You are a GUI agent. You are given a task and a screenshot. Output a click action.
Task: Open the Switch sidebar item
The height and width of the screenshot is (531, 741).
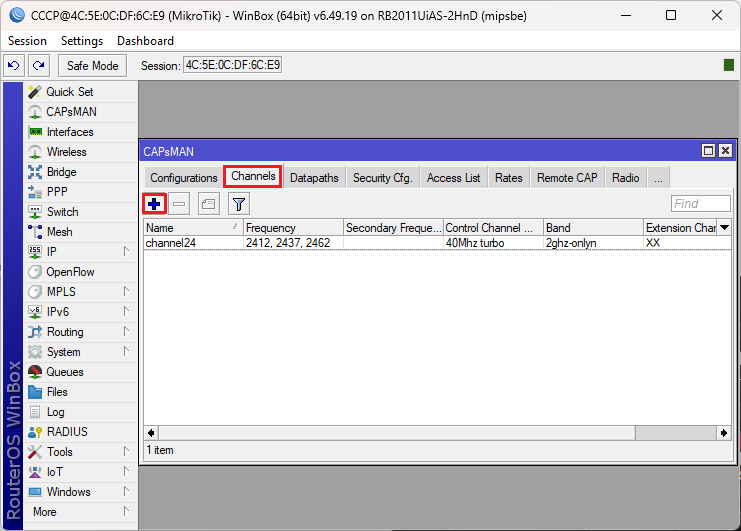(81, 212)
